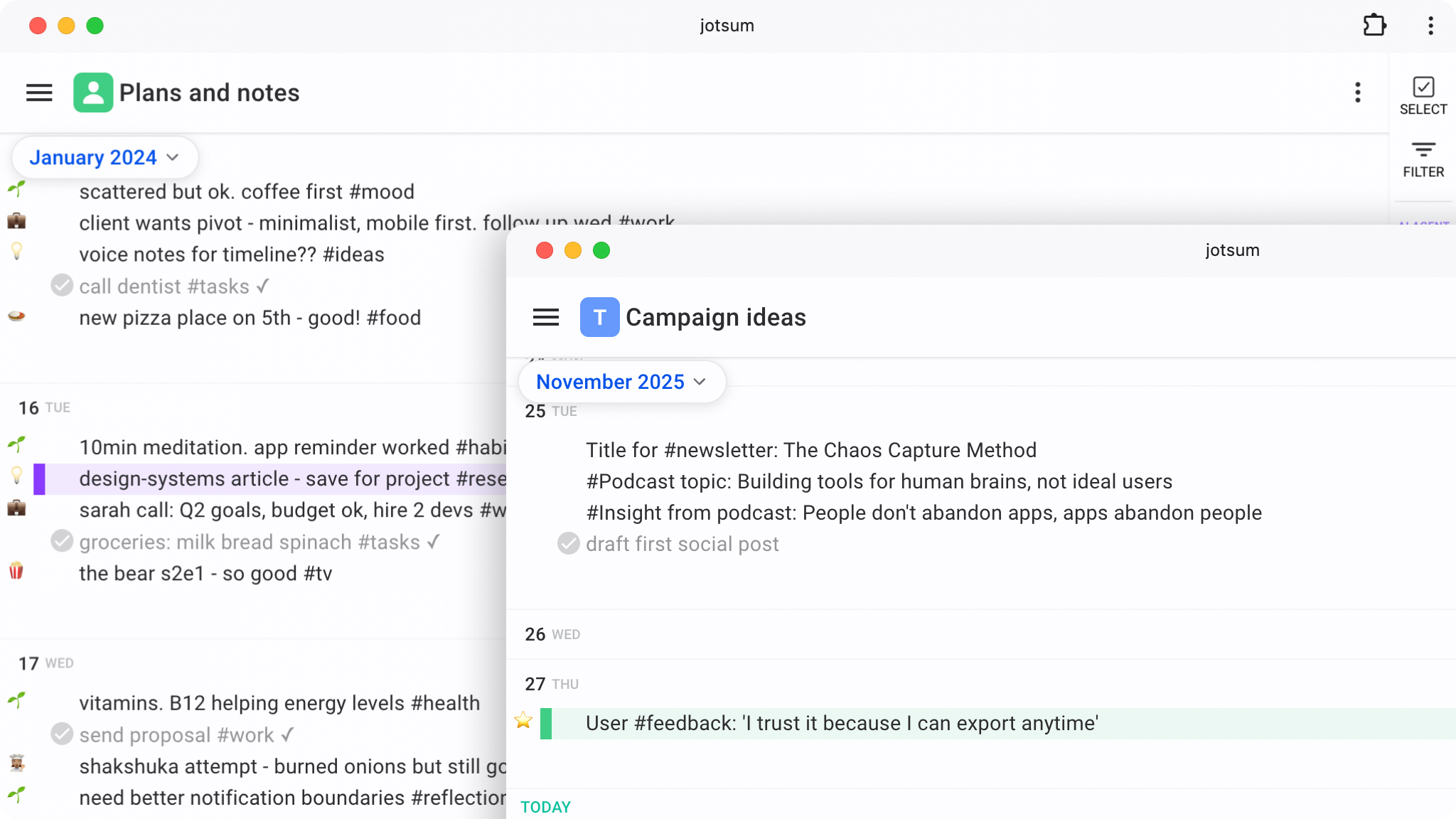Click the green Plans and notes profile avatar
This screenshot has width=1456, height=819.
[x=93, y=92]
